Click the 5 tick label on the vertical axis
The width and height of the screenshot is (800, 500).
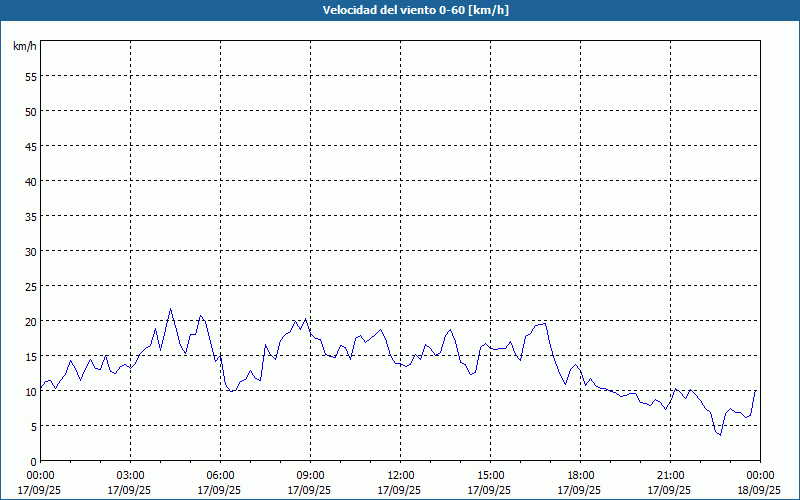[x=33, y=427]
